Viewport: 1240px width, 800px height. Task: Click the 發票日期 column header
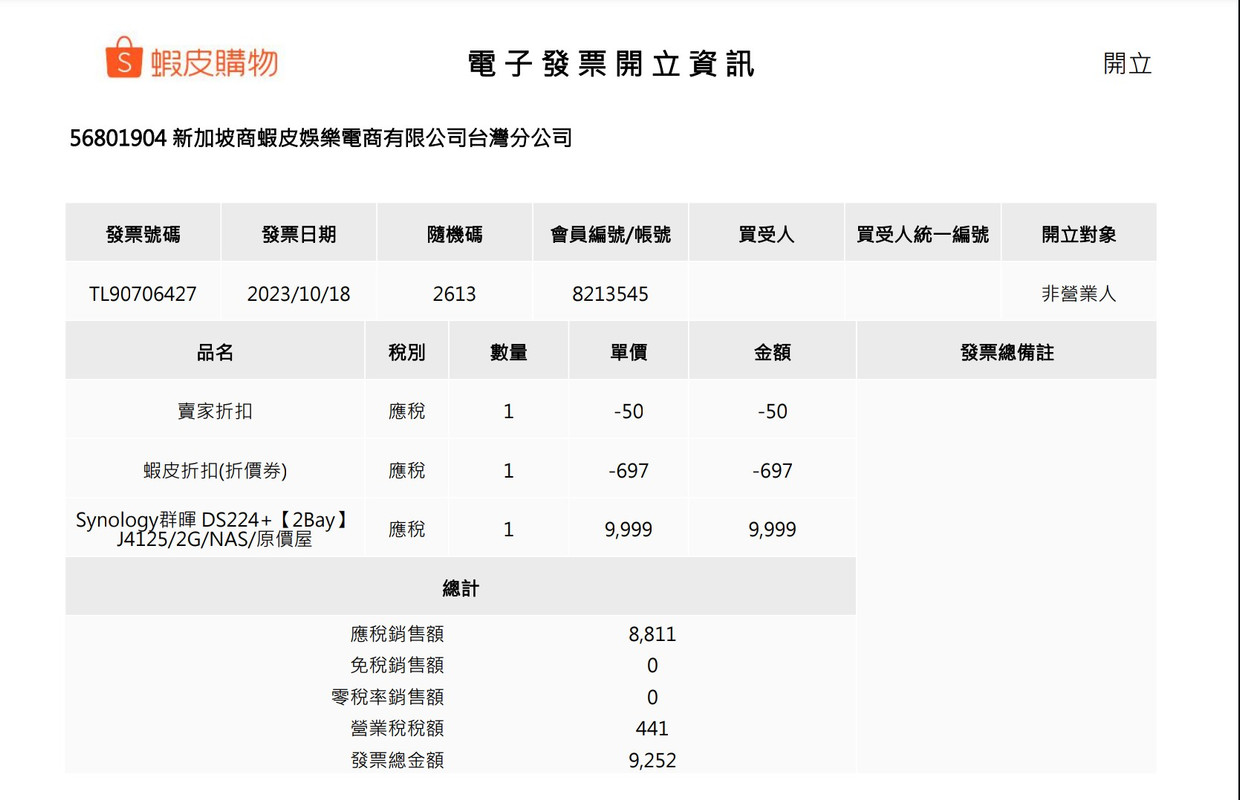click(x=299, y=234)
